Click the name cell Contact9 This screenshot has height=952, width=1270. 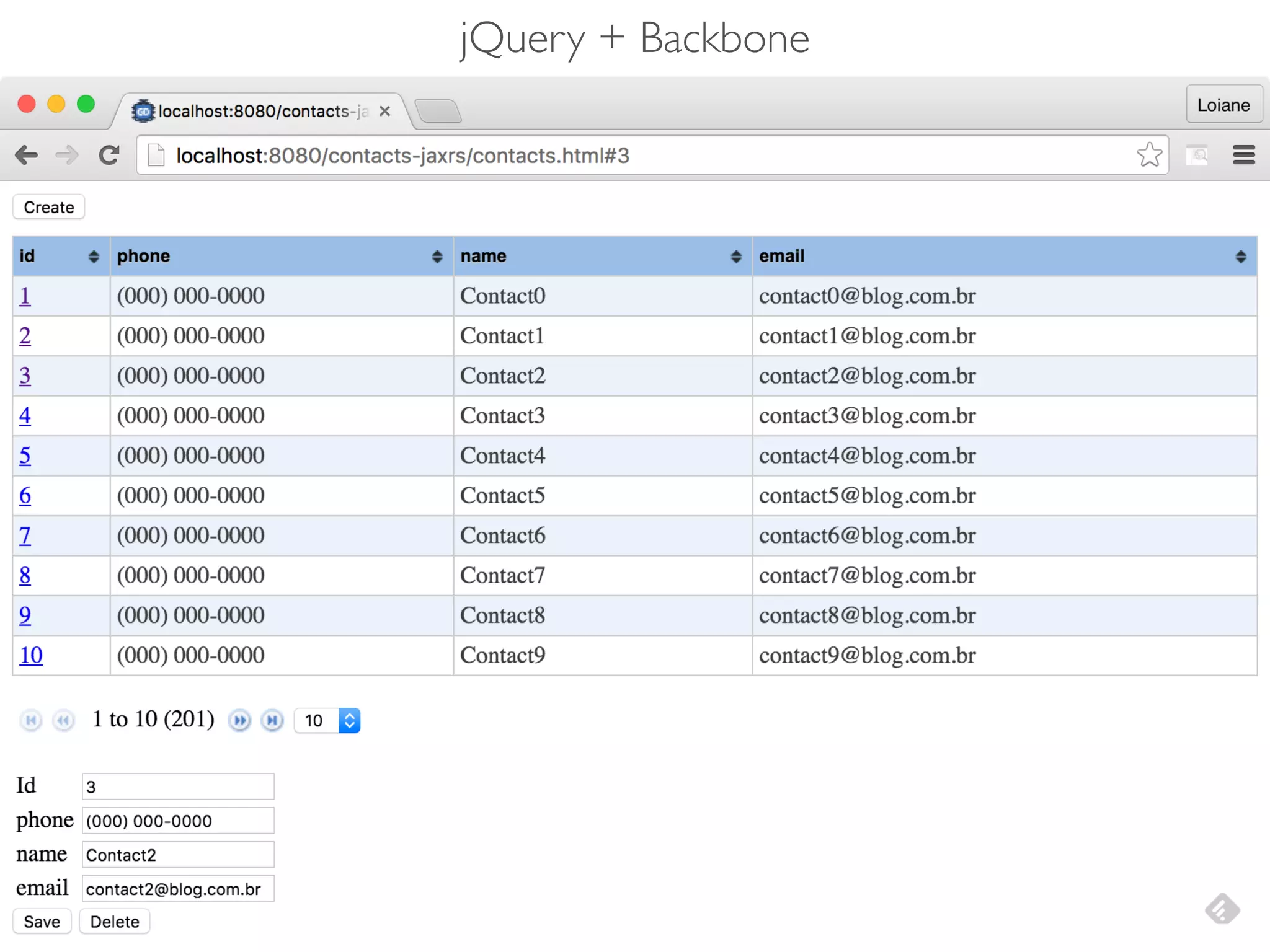pyautogui.click(x=603, y=655)
